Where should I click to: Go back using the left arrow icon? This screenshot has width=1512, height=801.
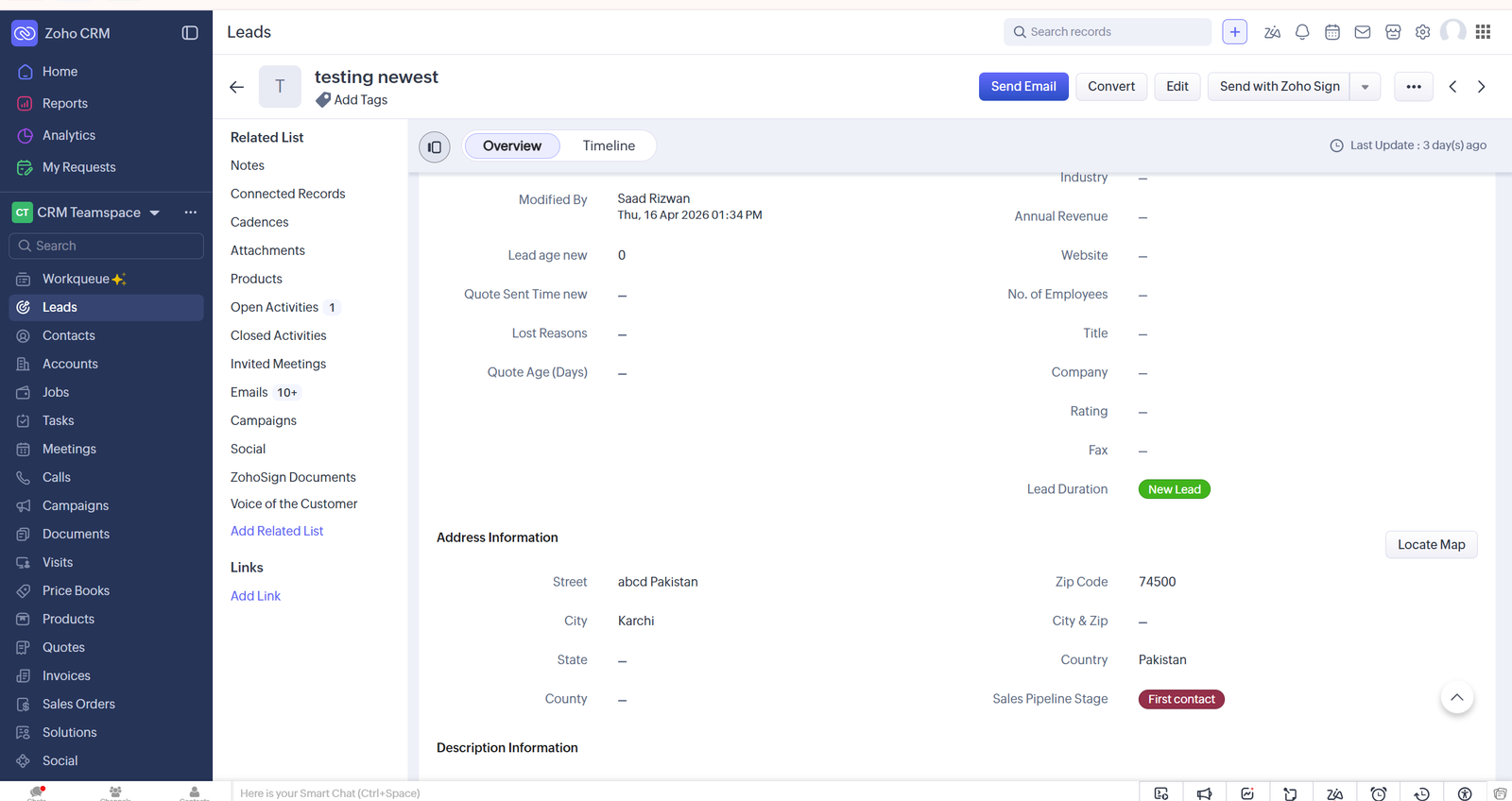(237, 87)
